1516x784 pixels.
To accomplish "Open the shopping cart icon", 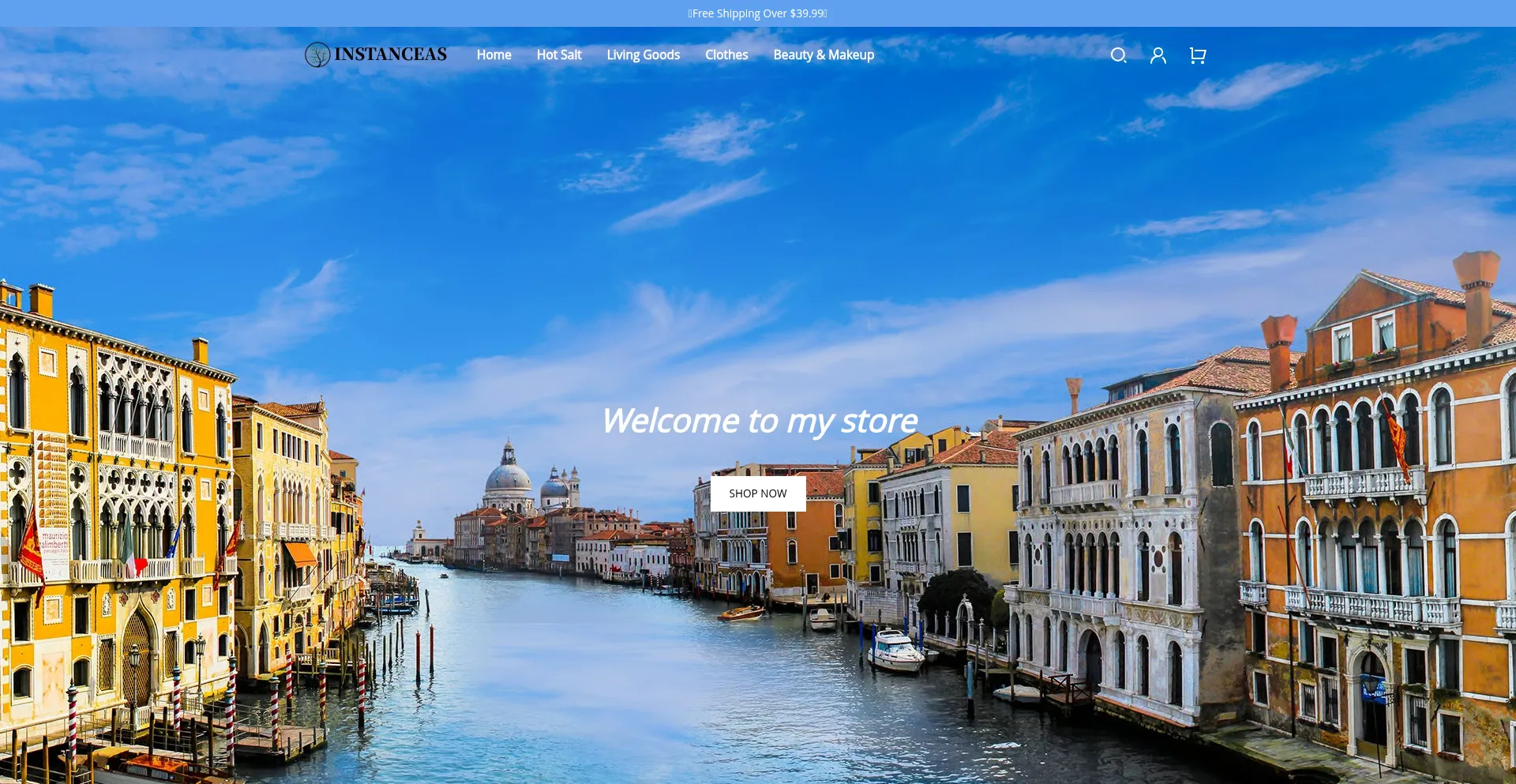I will tap(1197, 55).
